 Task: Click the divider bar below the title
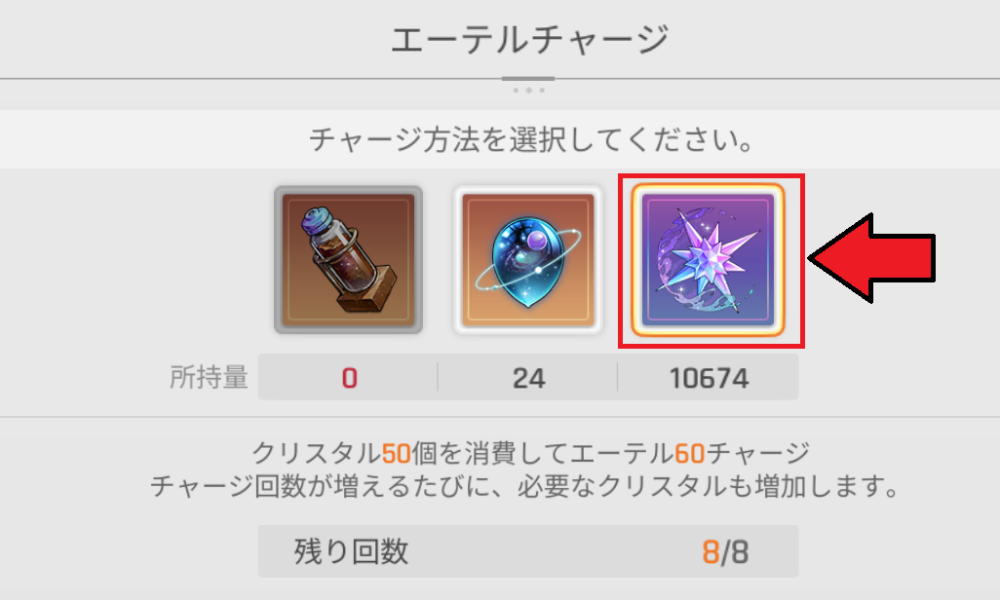click(528, 79)
